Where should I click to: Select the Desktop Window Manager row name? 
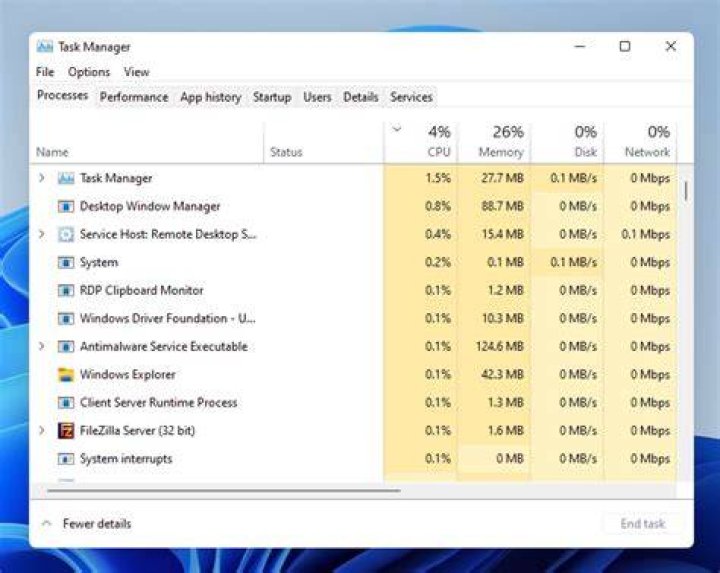(150, 207)
